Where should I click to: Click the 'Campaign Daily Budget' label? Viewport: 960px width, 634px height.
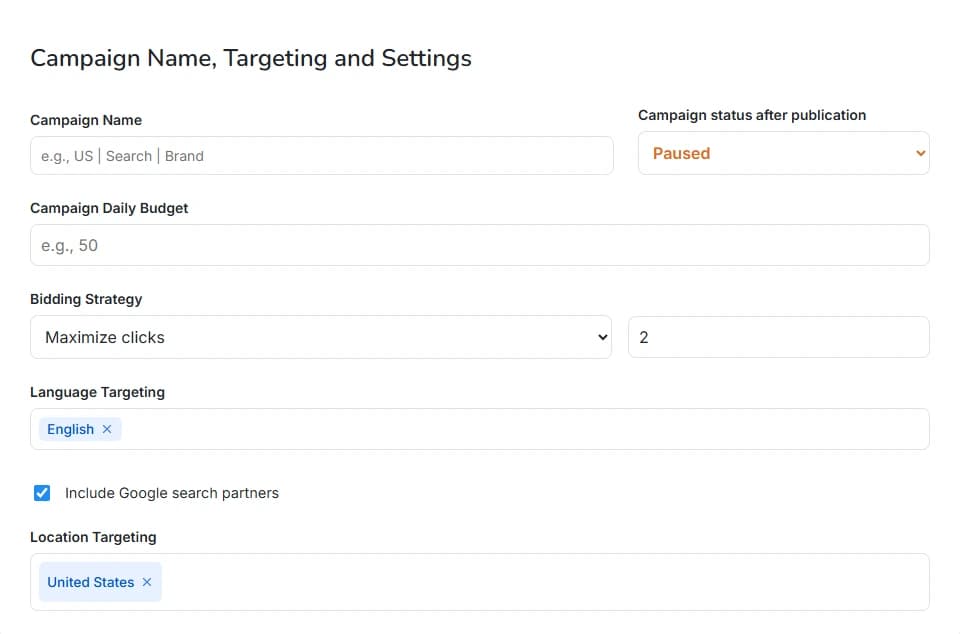109,208
